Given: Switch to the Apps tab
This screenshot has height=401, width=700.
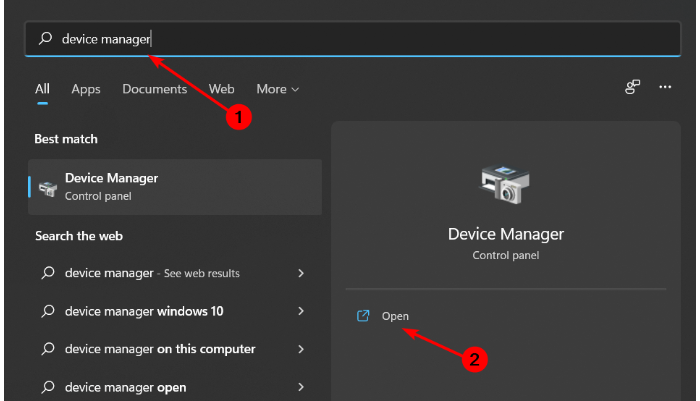Looking at the screenshot, I should coord(86,89).
